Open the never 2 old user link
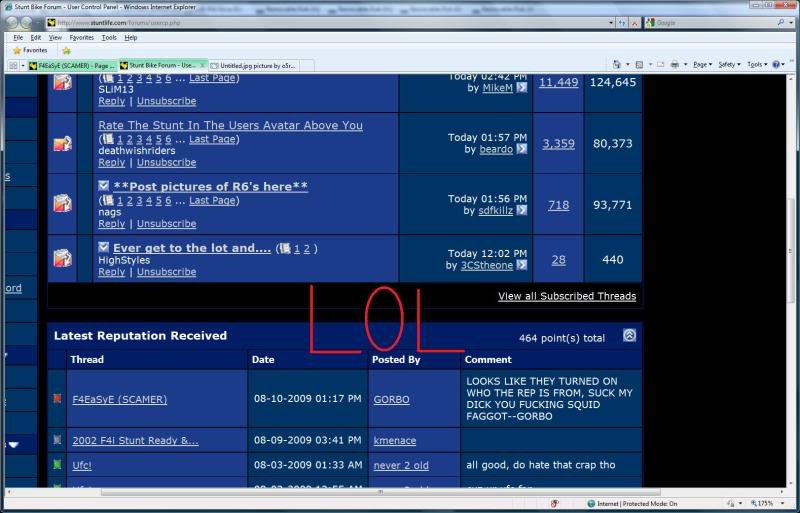 (401, 466)
